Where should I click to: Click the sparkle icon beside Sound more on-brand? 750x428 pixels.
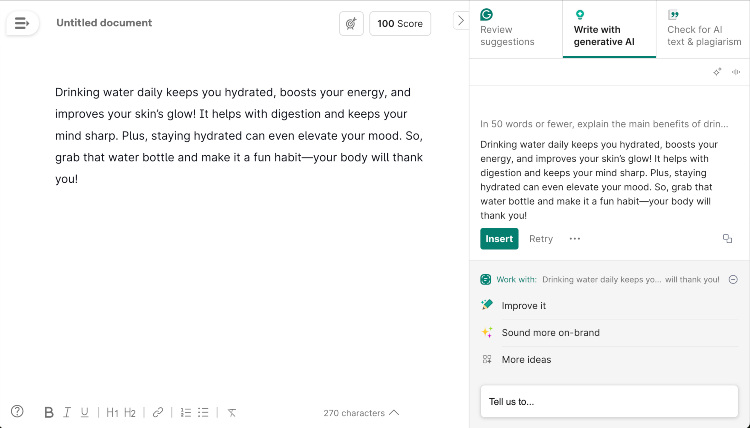[487, 332]
